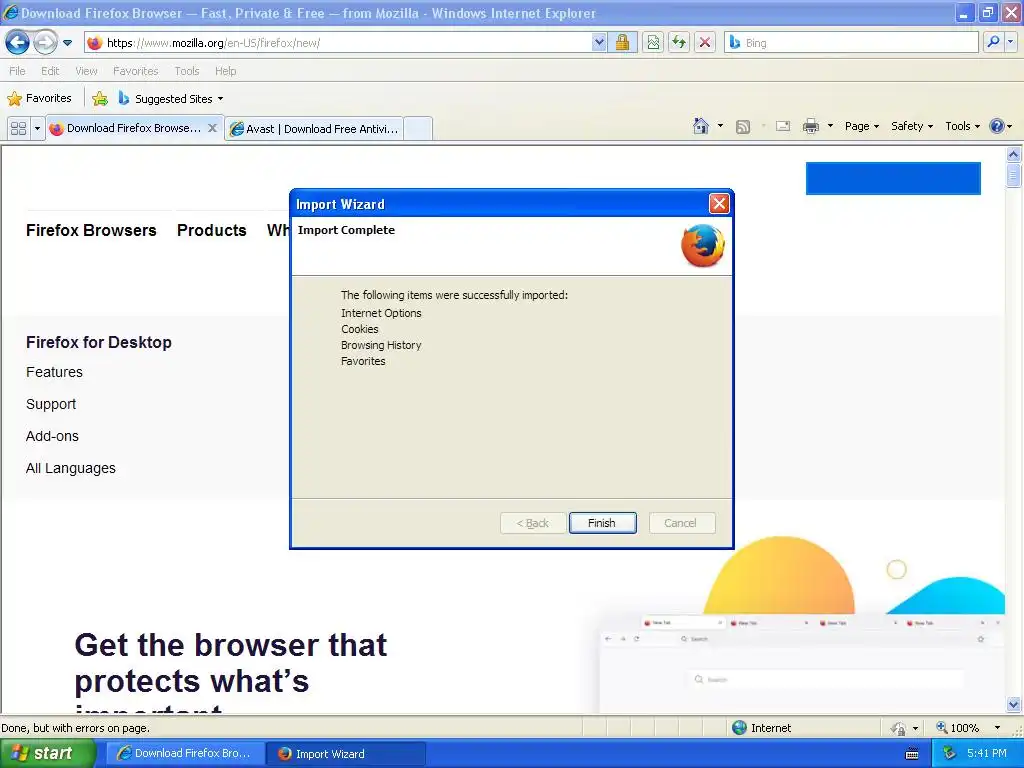1024x768 pixels.
Task: Click the page scrollbar up arrow
Action: [x=1014, y=155]
